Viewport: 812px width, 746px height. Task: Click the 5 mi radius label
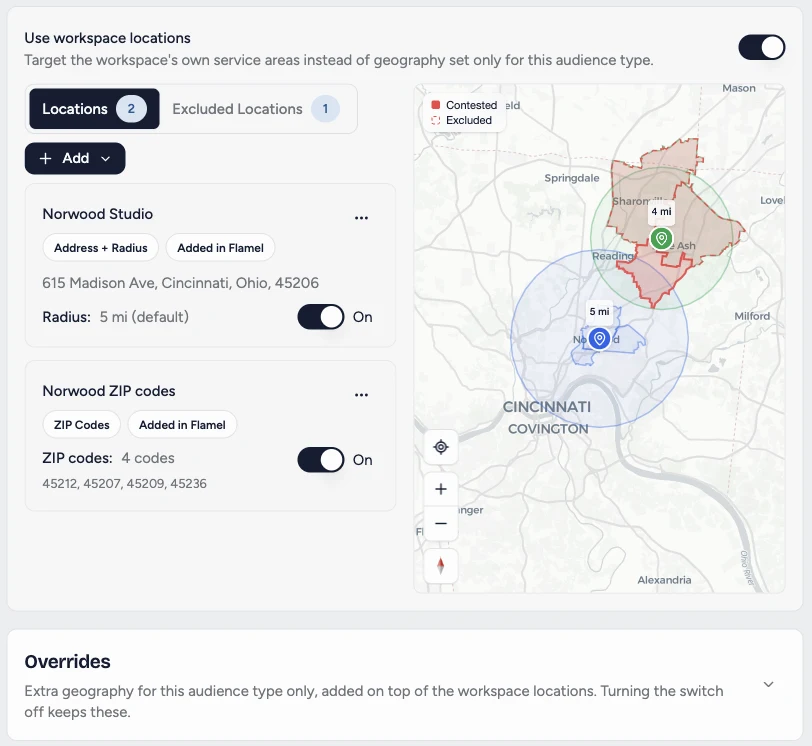599,311
